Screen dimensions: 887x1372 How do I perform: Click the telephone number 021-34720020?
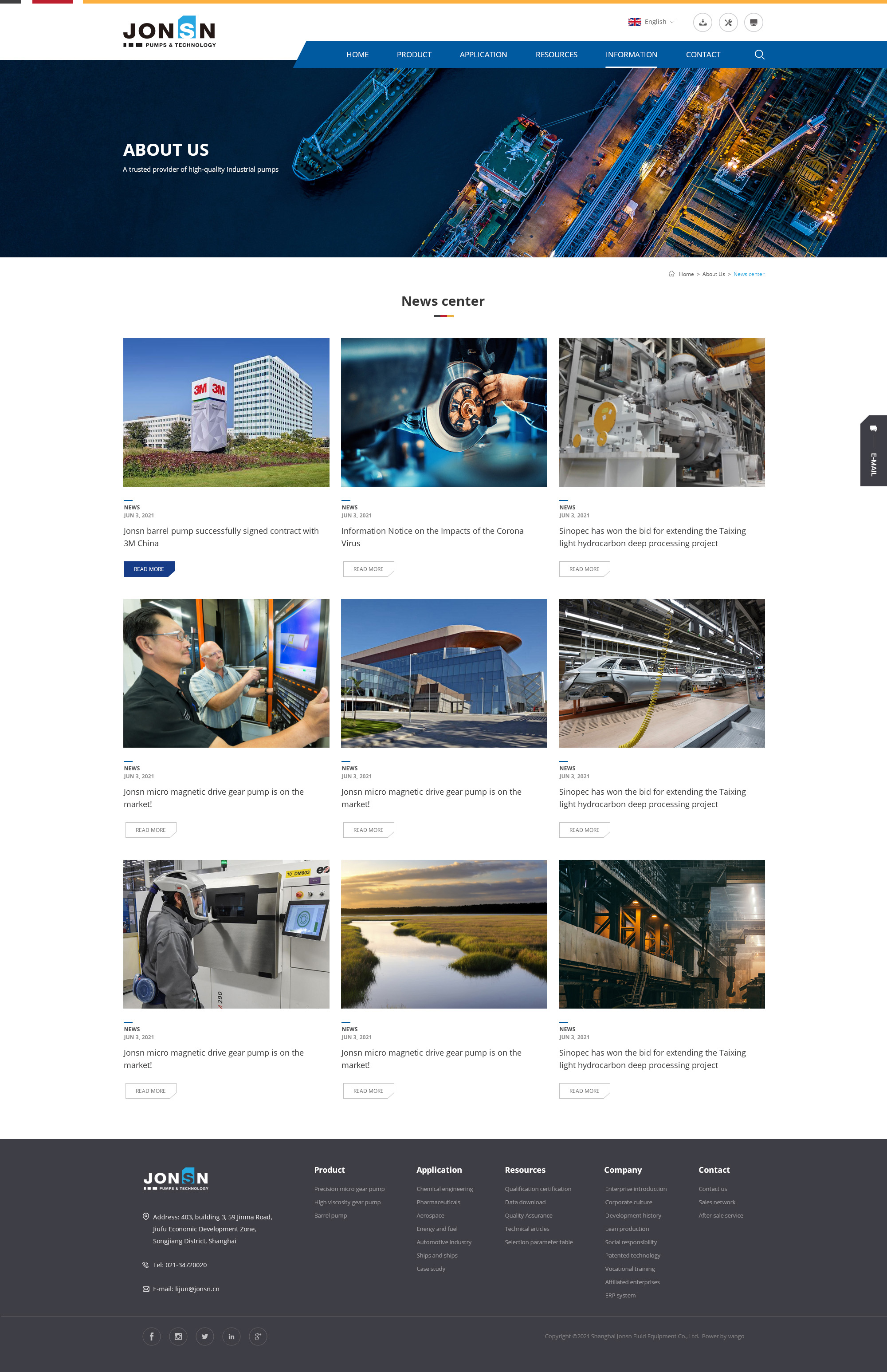click(x=185, y=1265)
